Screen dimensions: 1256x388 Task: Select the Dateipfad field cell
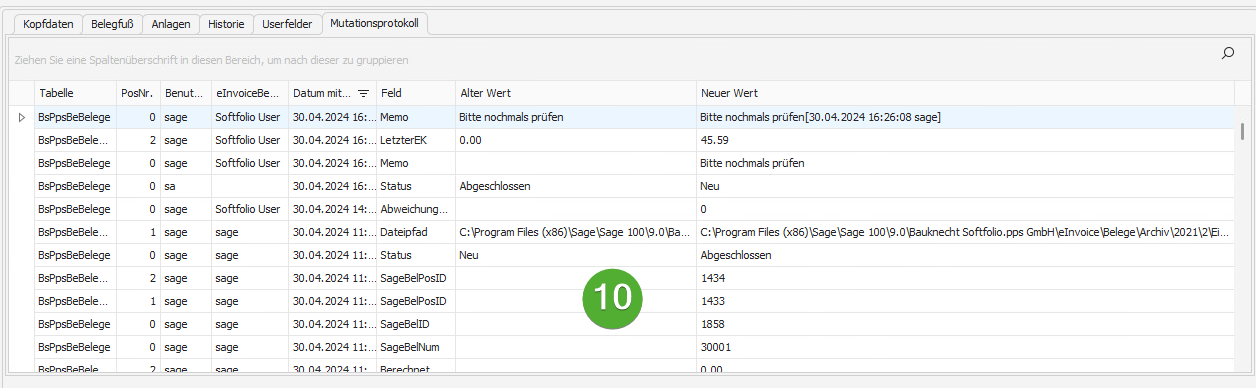point(416,232)
